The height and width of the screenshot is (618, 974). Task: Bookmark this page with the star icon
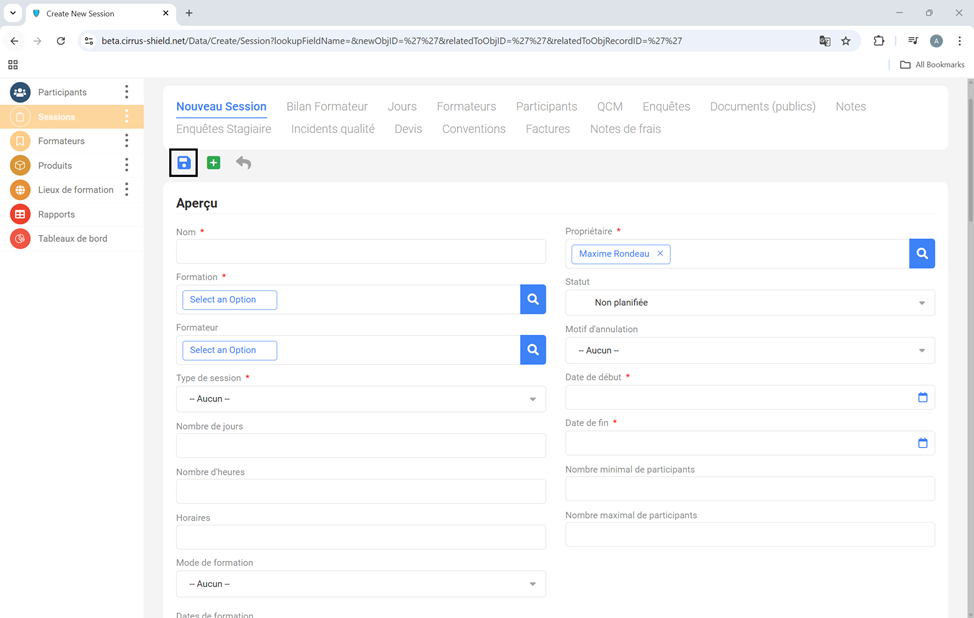tap(846, 41)
